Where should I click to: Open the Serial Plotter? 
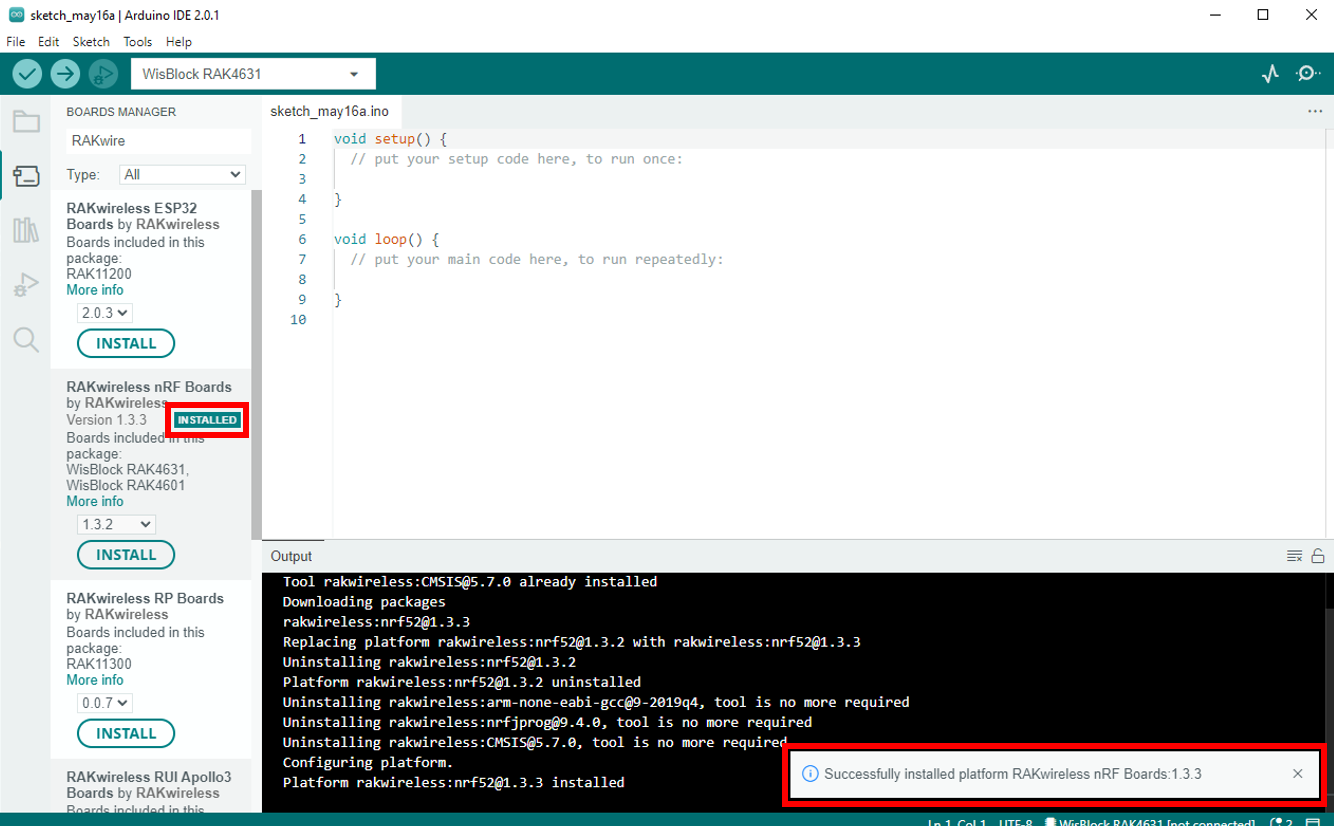[x=1270, y=73]
